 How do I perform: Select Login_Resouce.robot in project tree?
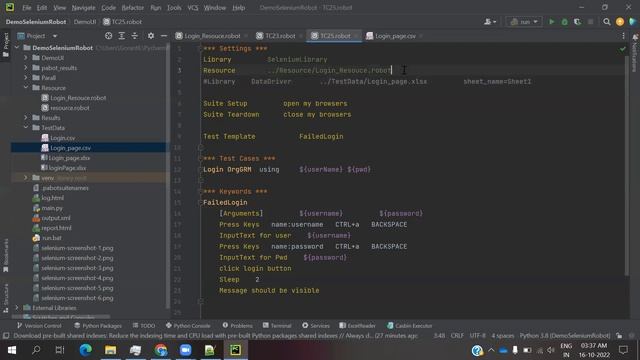click(x=78, y=98)
